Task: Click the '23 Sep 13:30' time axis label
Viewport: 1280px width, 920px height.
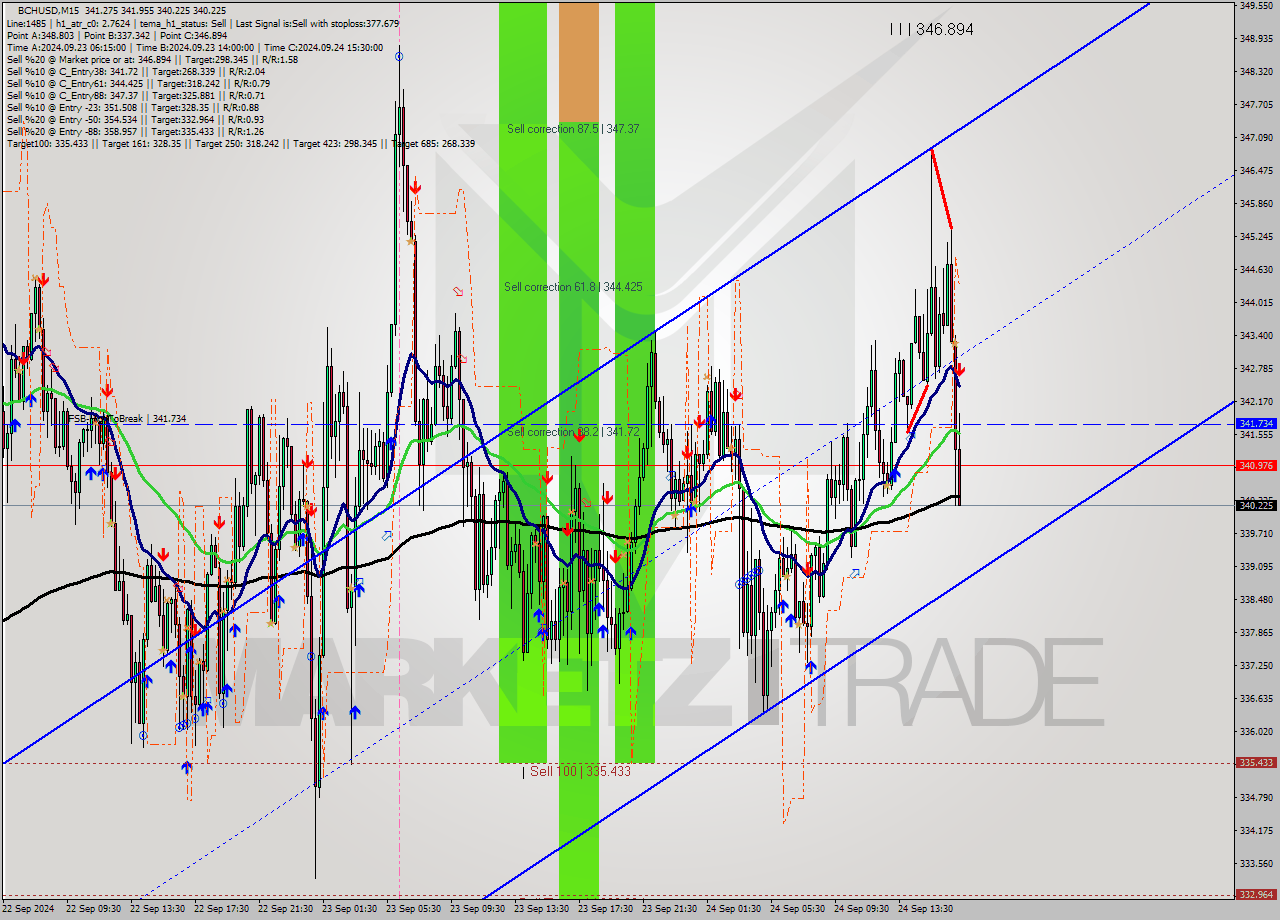Action: 541,909
